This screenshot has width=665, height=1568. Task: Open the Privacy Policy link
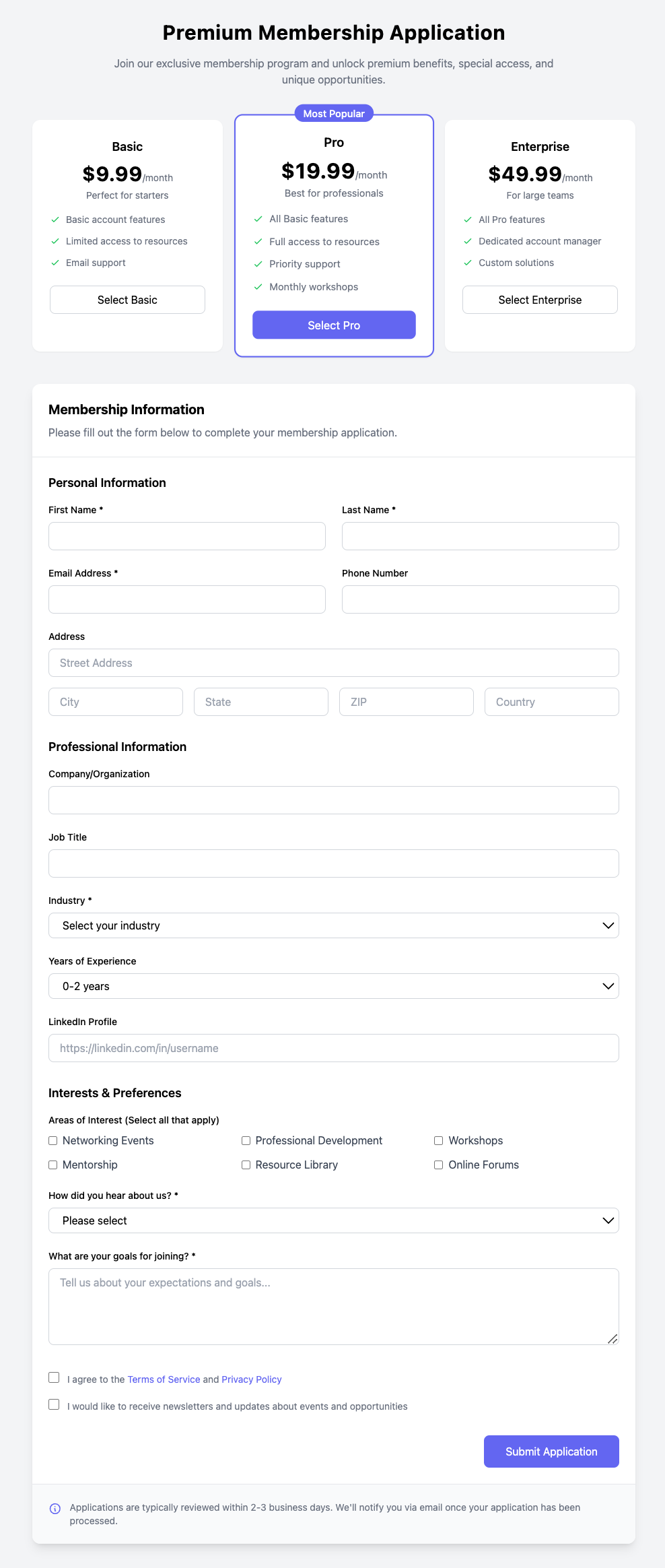(252, 1379)
